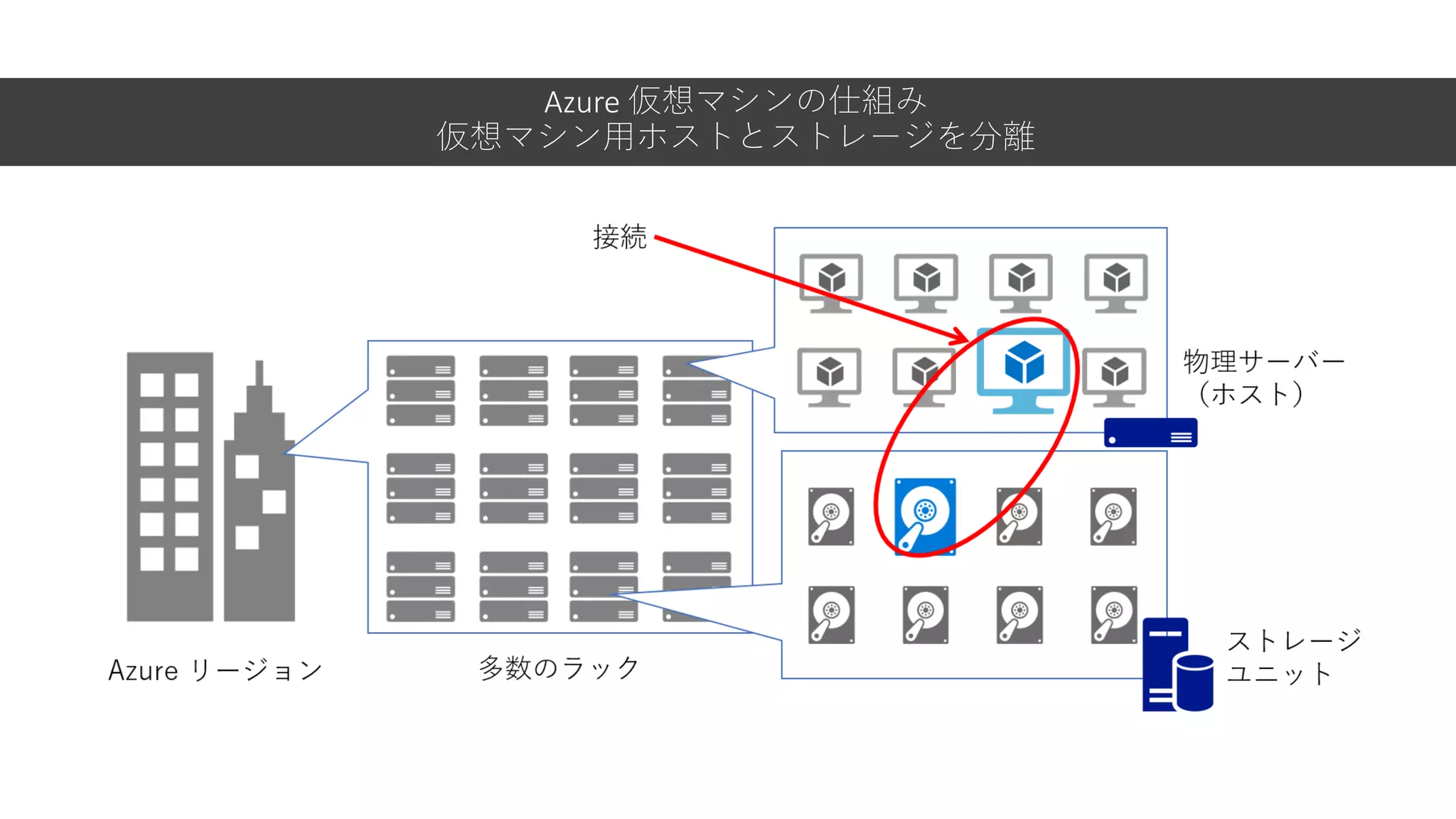Click gray disk beside storage unit icon
The height and width of the screenshot is (819, 1456).
click(x=1114, y=615)
